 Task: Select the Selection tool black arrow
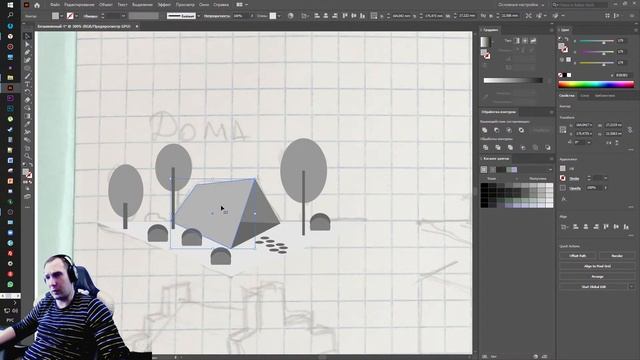tap(27, 36)
